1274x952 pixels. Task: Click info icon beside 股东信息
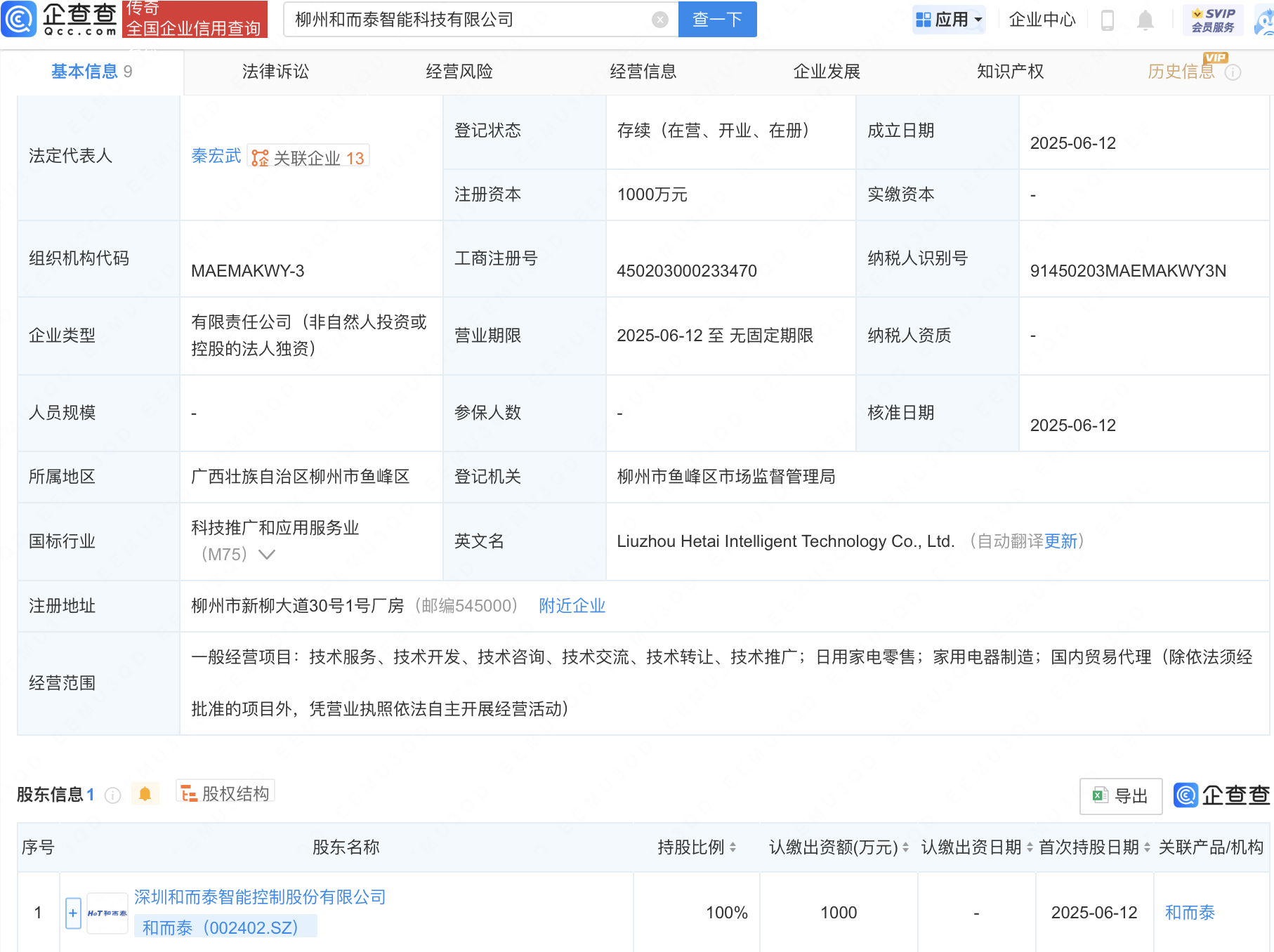pos(112,795)
